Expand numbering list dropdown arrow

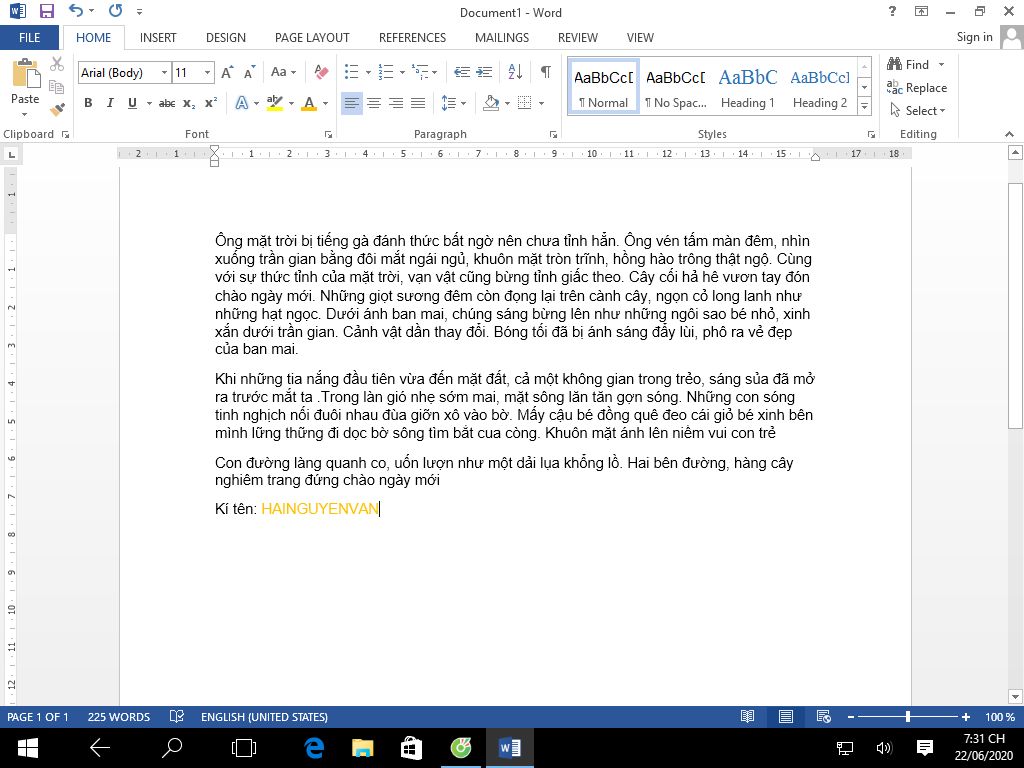402,72
